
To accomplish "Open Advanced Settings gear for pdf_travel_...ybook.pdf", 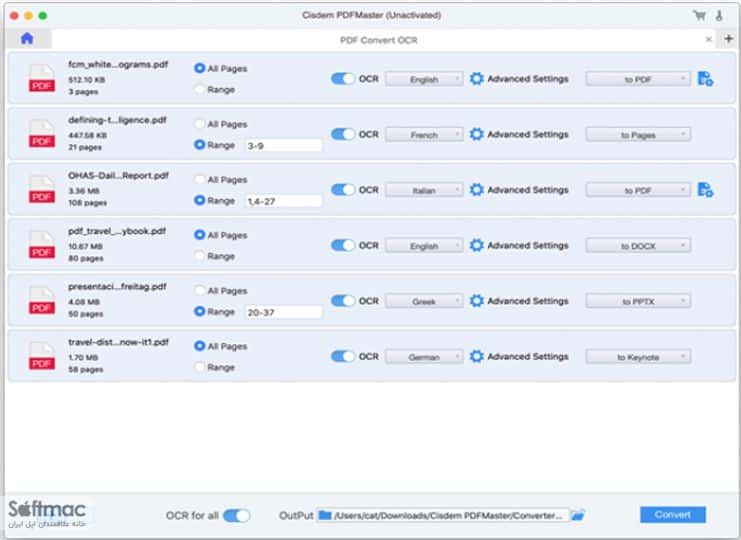I will [476, 245].
